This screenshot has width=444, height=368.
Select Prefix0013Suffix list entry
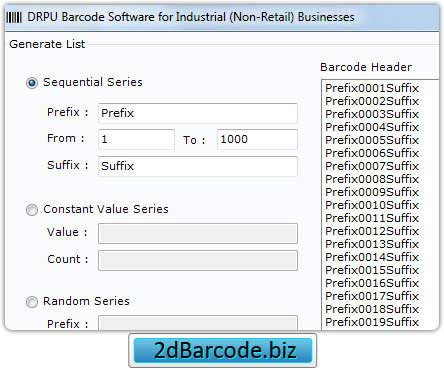point(372,244)
